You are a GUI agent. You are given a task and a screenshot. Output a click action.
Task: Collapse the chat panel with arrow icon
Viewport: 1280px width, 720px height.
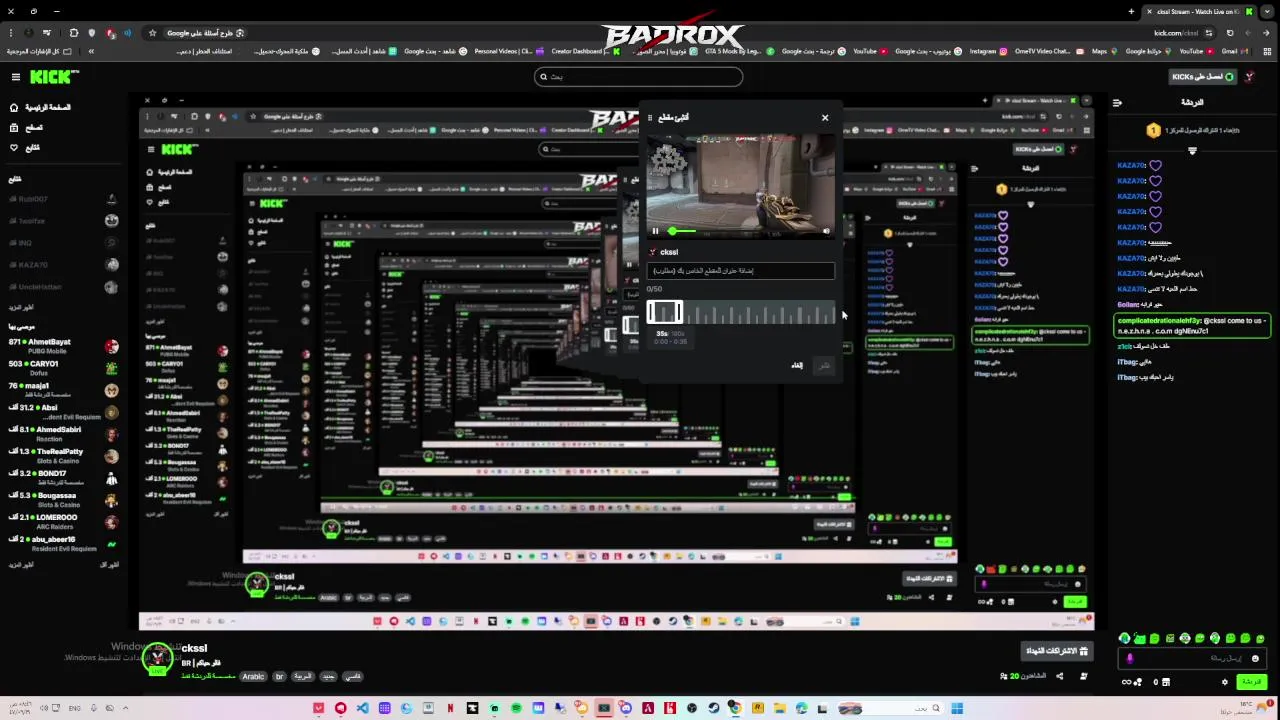pyautogui.click(x=1117, y=102)
